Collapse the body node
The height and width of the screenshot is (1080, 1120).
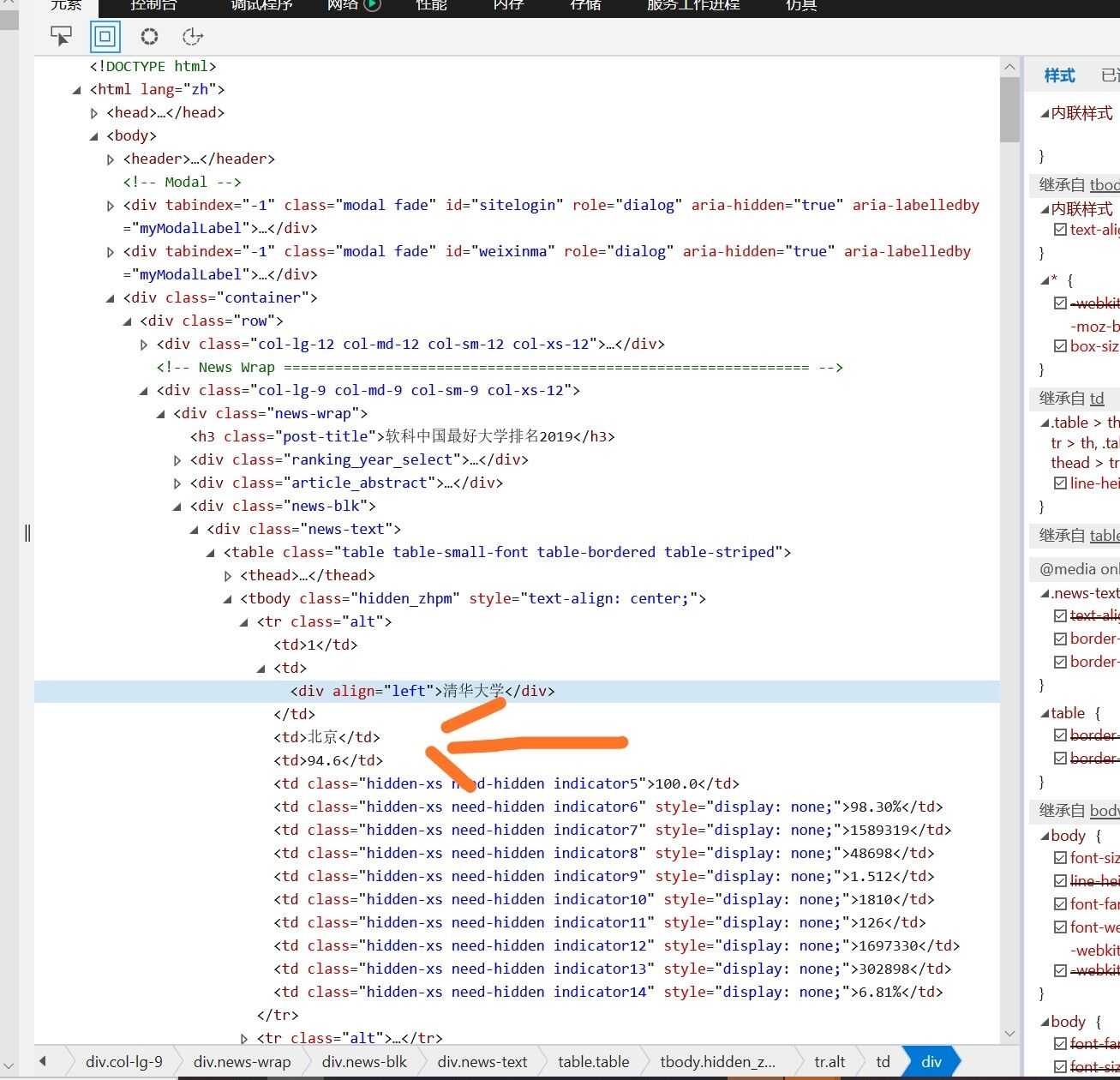pos(94,135)
